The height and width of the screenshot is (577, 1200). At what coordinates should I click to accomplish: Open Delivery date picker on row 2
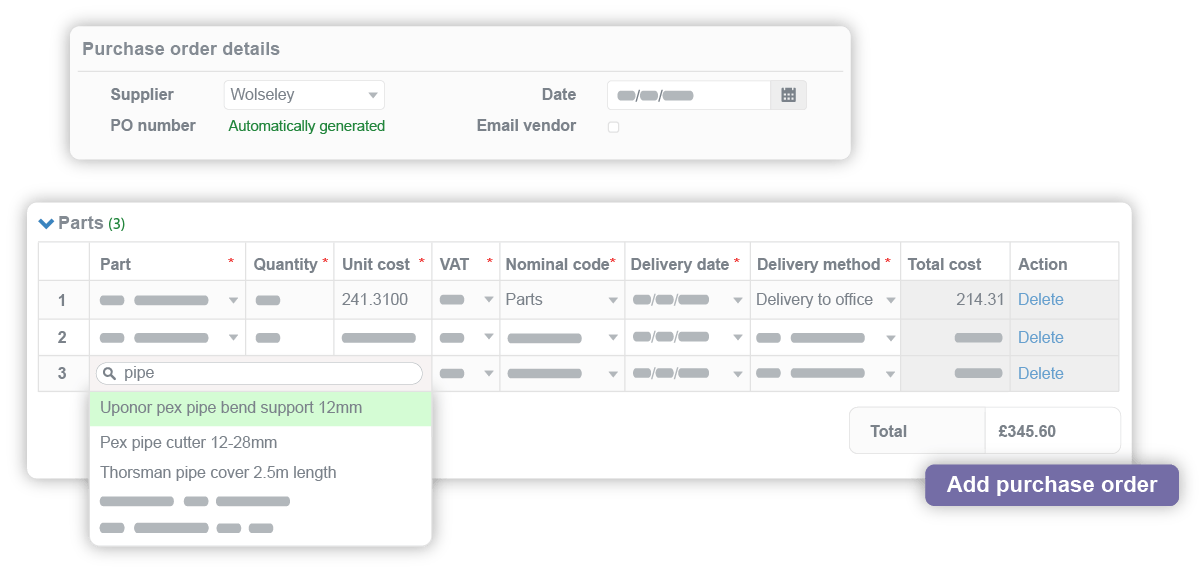(x=737, y=337)
